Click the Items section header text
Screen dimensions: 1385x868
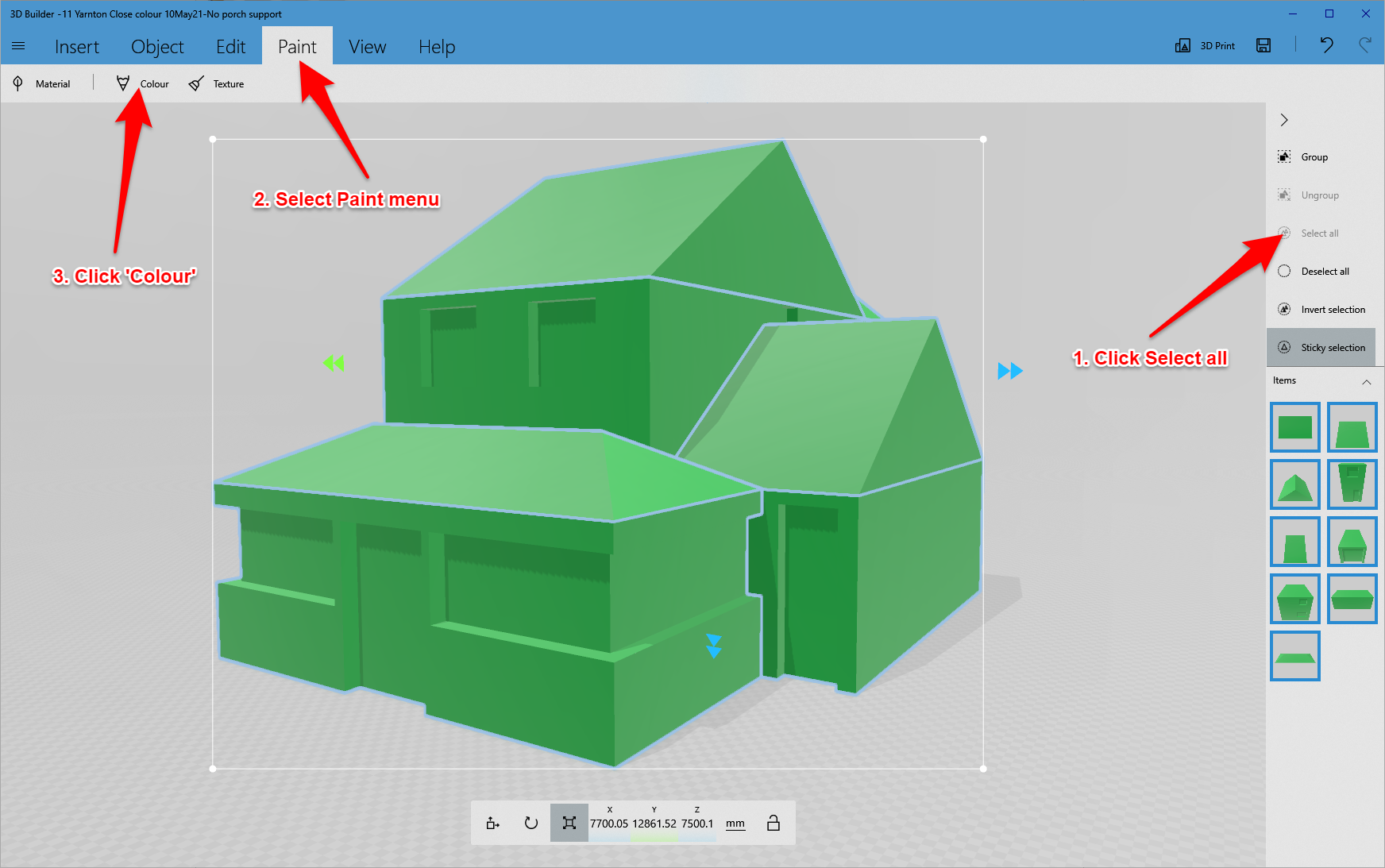1284,380
